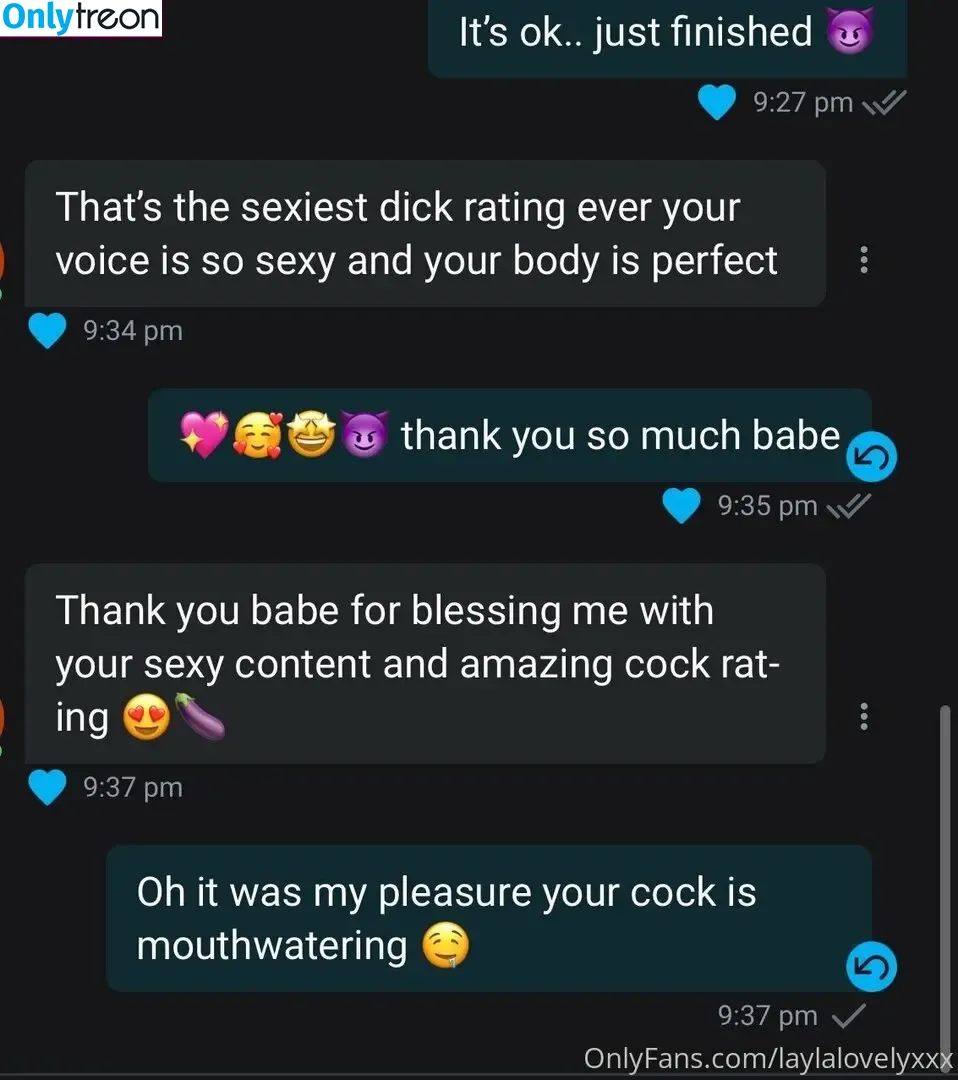The image size is (958, 1080).
Task: Click the sparkling pink heart emoji
Action: (204, 435)
